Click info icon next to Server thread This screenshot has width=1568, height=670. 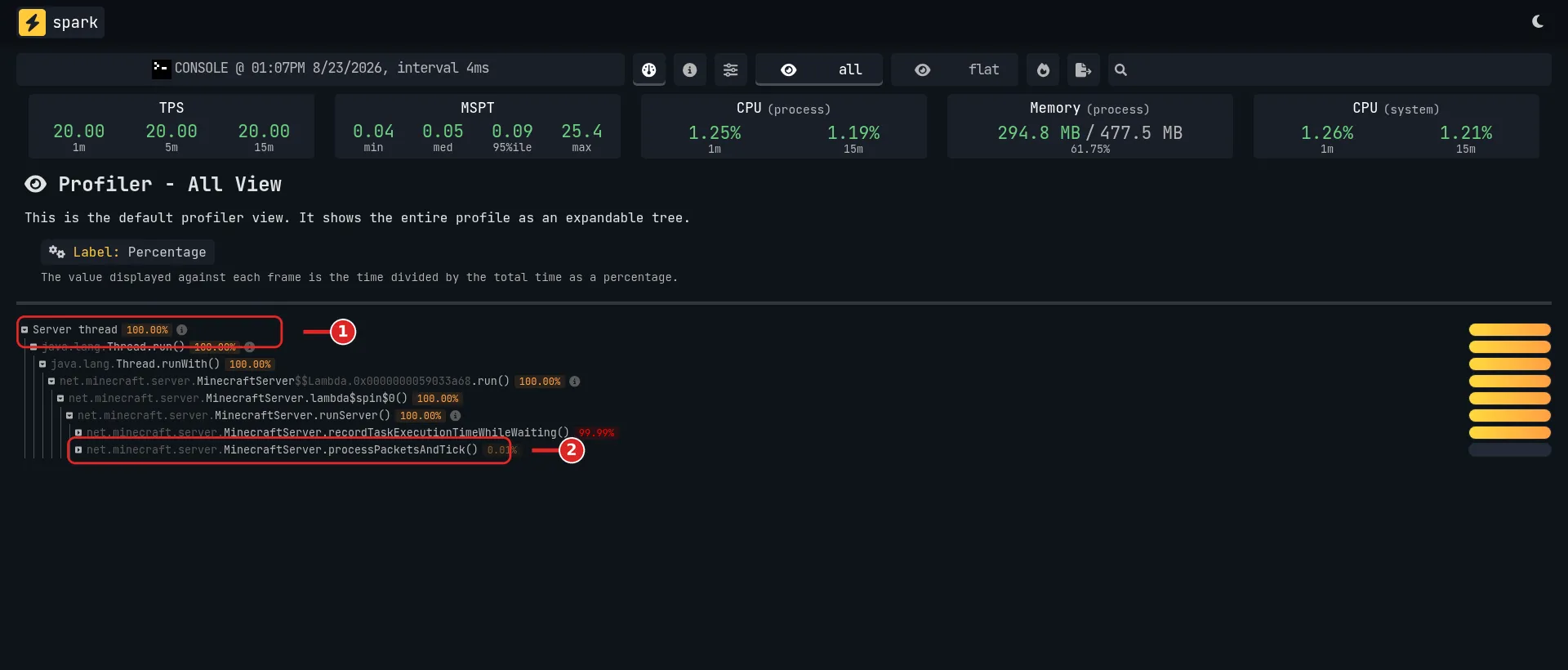coord(182,330)
